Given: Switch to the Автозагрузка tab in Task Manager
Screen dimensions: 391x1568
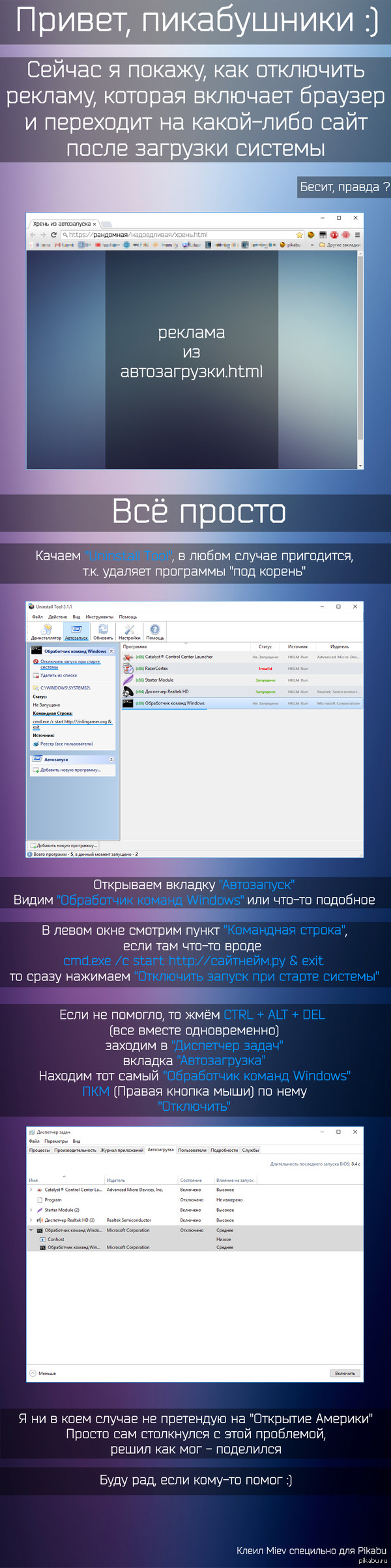Looking at the screenshot, I should (160, 1150).
